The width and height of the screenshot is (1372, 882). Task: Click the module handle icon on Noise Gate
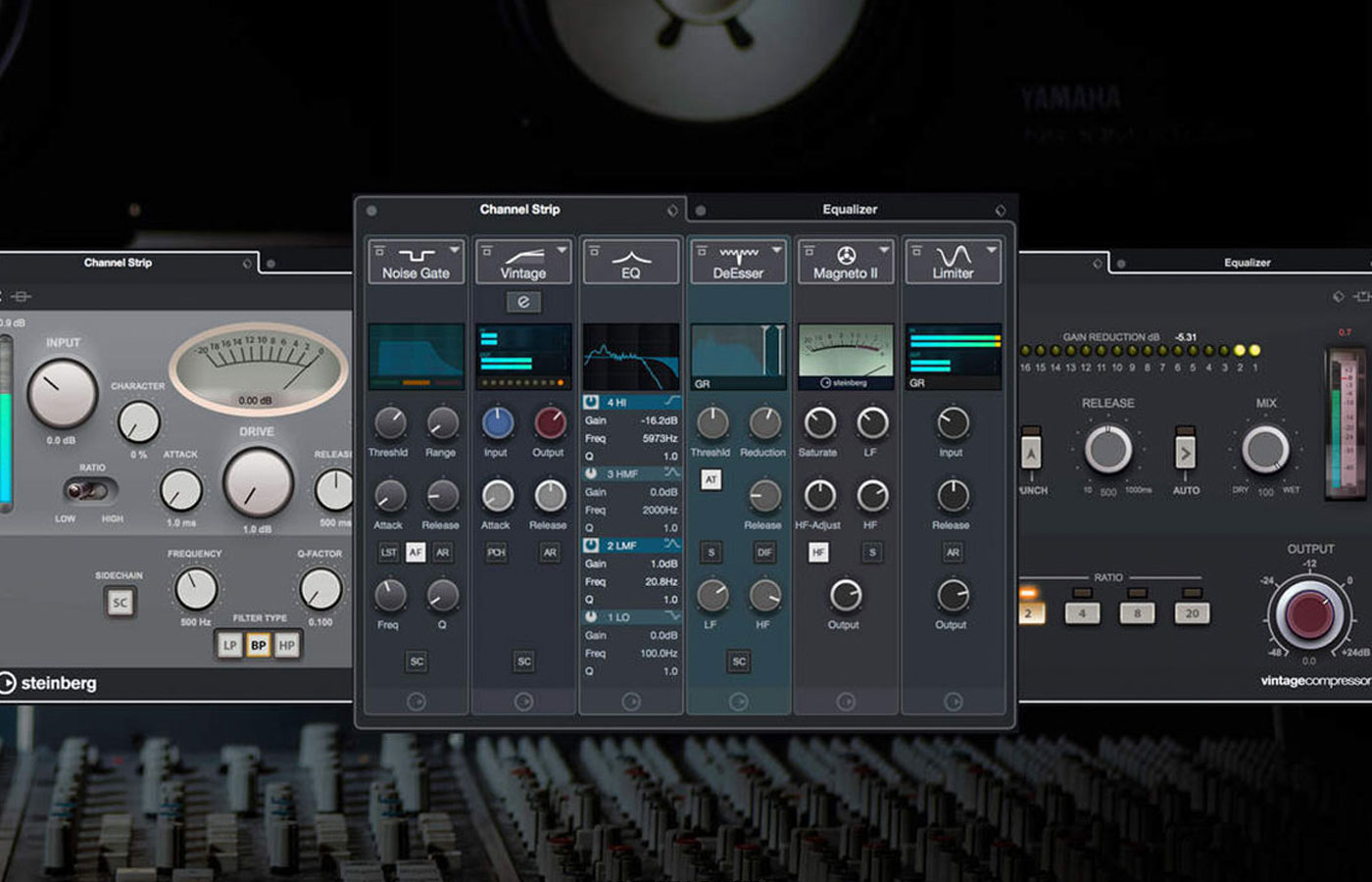coord(379,251)
